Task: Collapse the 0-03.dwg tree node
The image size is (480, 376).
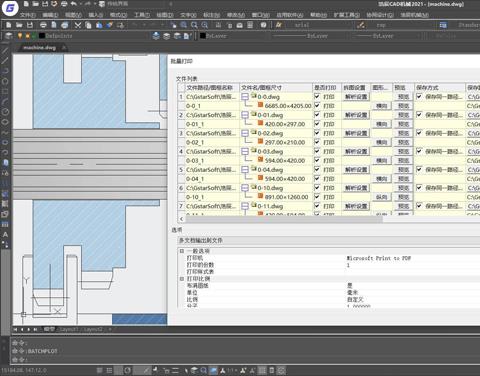Action: coord(245,151)
